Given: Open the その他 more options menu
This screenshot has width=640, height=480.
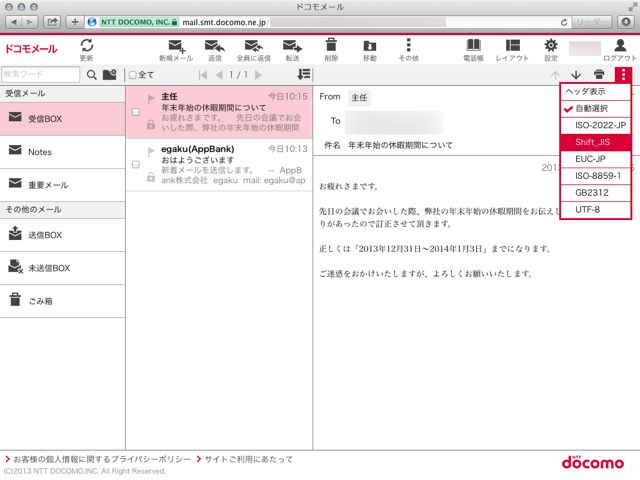Looking at the screenshot, I should click(409, 50).
